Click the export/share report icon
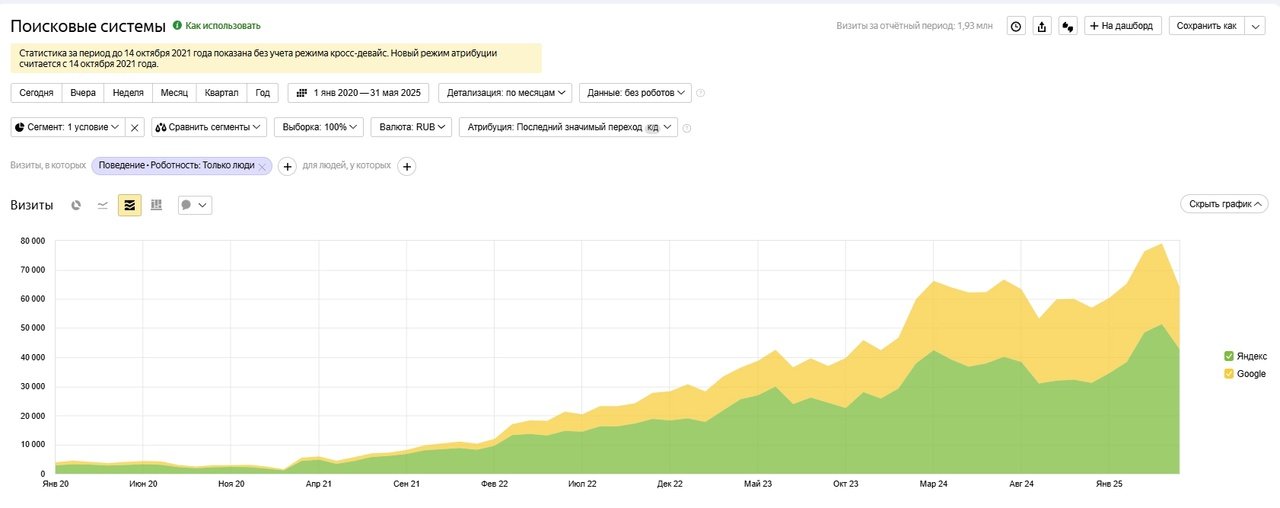 [1042, 27]
